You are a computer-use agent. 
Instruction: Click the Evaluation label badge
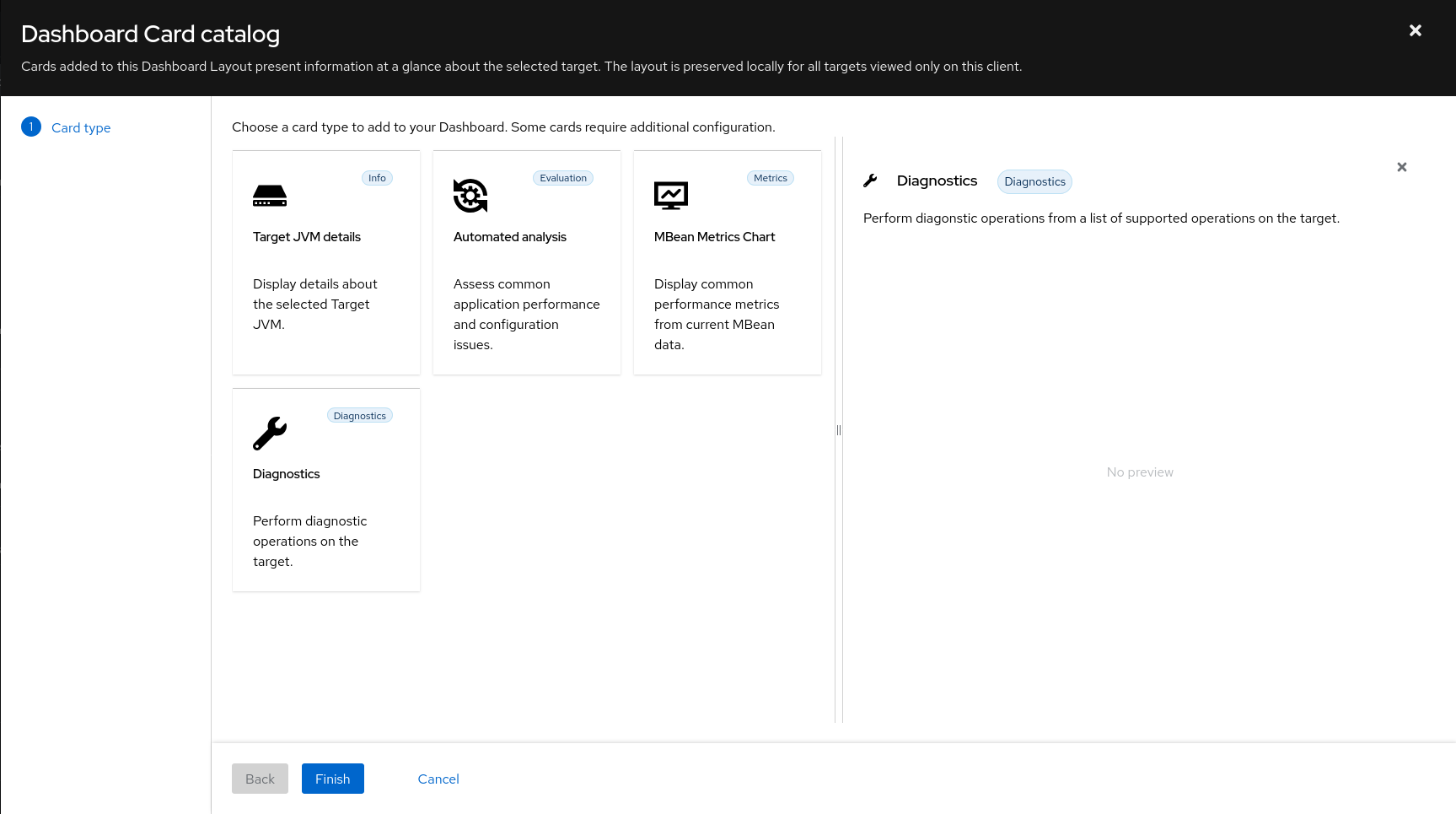[562, 178]
